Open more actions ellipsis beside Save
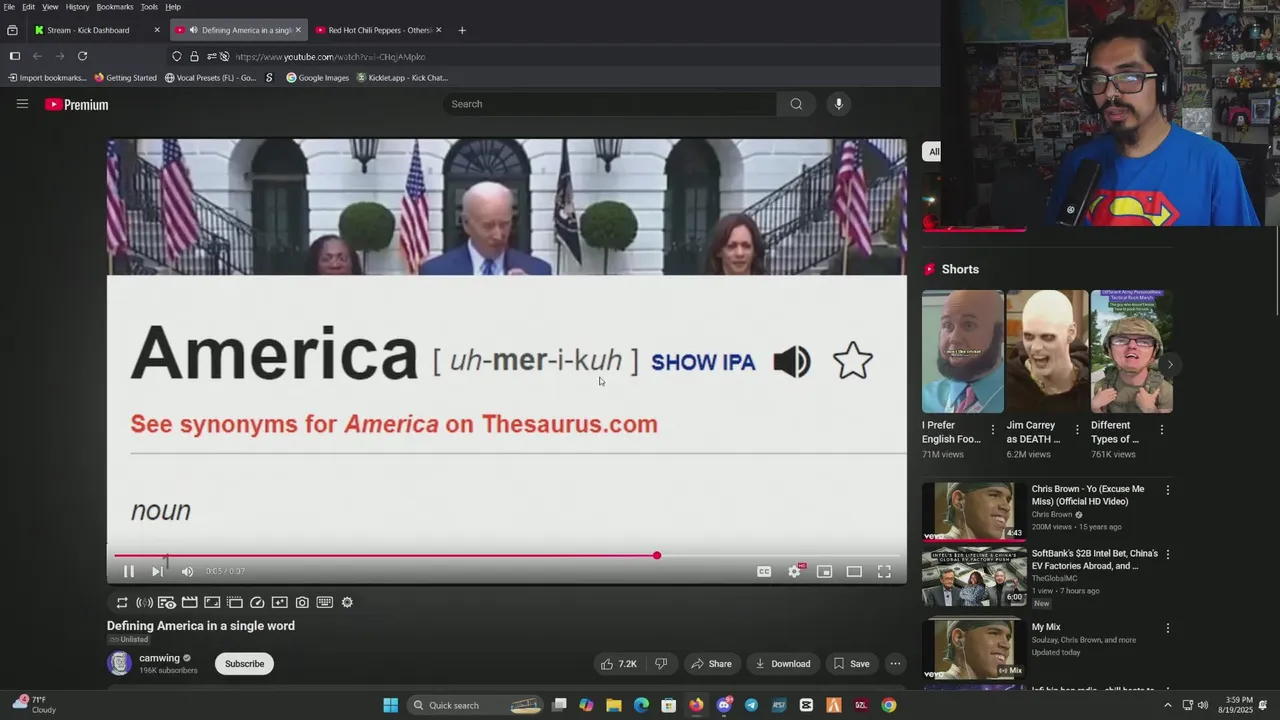 click(895, 664)
